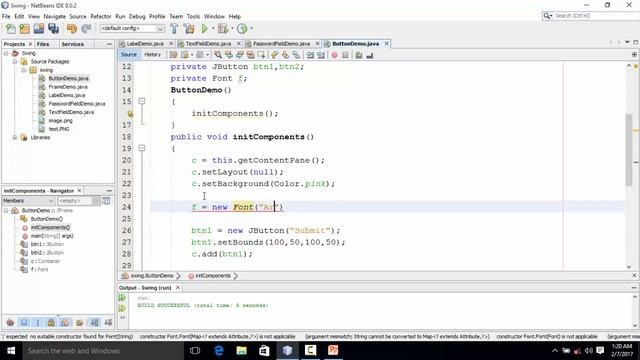Screen dimensions: 640x360
Task: Click the Debug Project icon
Action: [222, 29]
